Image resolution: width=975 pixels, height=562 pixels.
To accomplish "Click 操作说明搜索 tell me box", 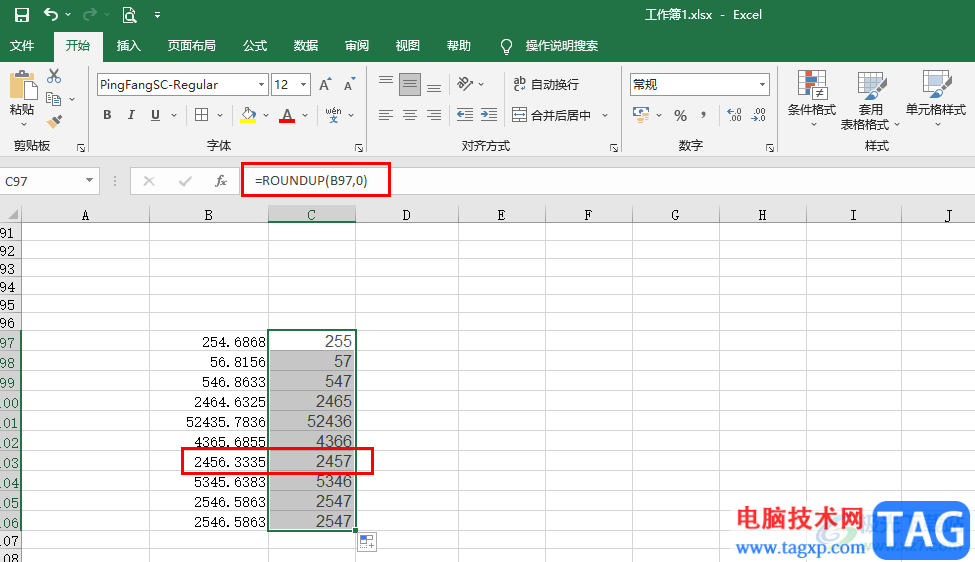I will click(x=561, y=45).
